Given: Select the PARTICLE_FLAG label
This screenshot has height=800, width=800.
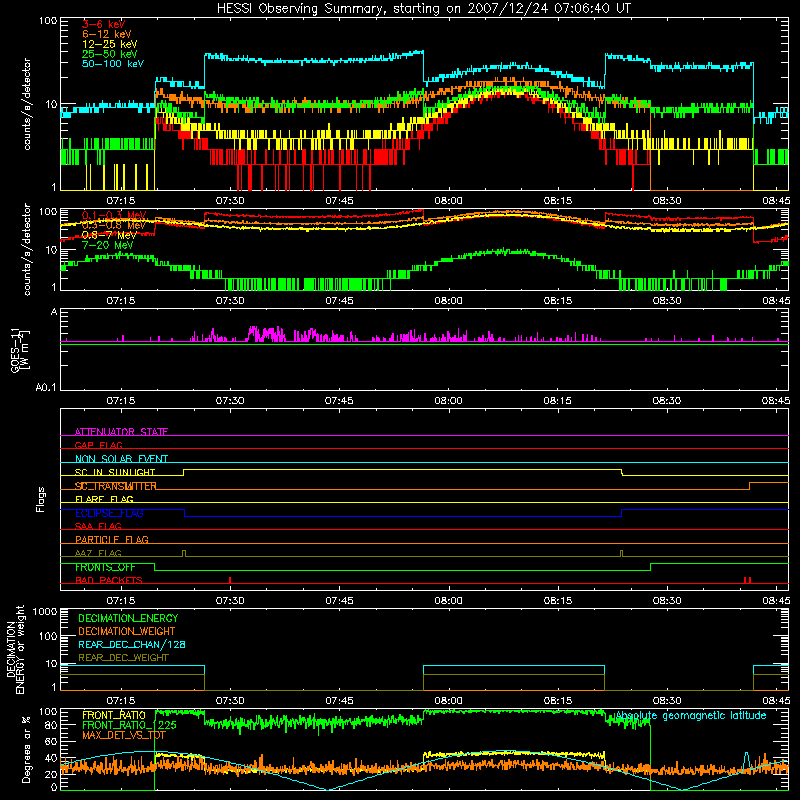Looking at the screenshot, I should click(112, 540).
